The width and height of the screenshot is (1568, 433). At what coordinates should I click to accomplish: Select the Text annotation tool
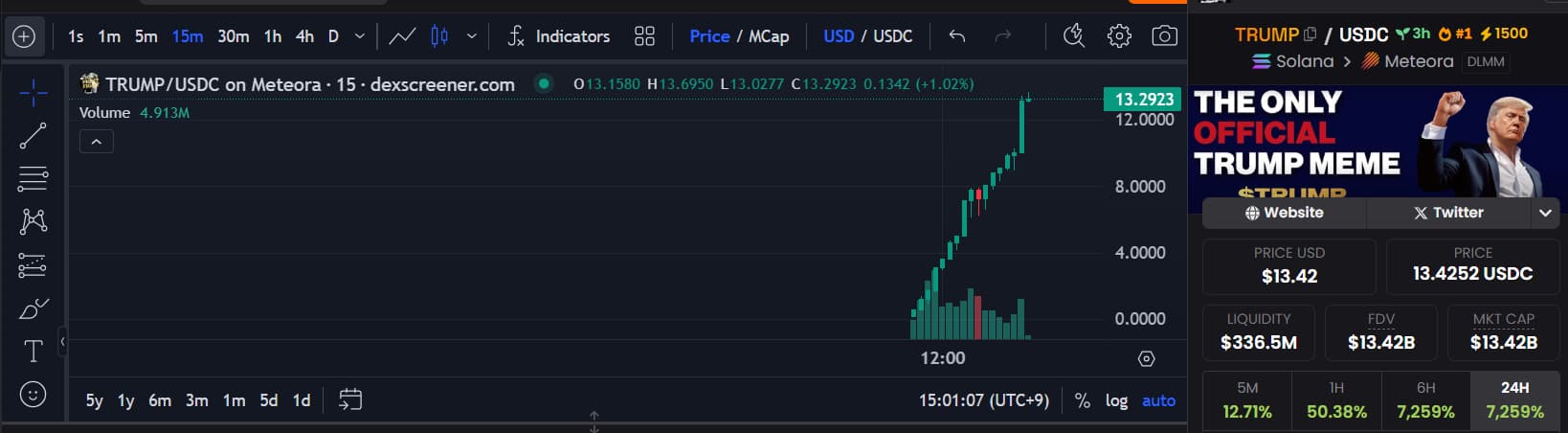pos(33,352)
